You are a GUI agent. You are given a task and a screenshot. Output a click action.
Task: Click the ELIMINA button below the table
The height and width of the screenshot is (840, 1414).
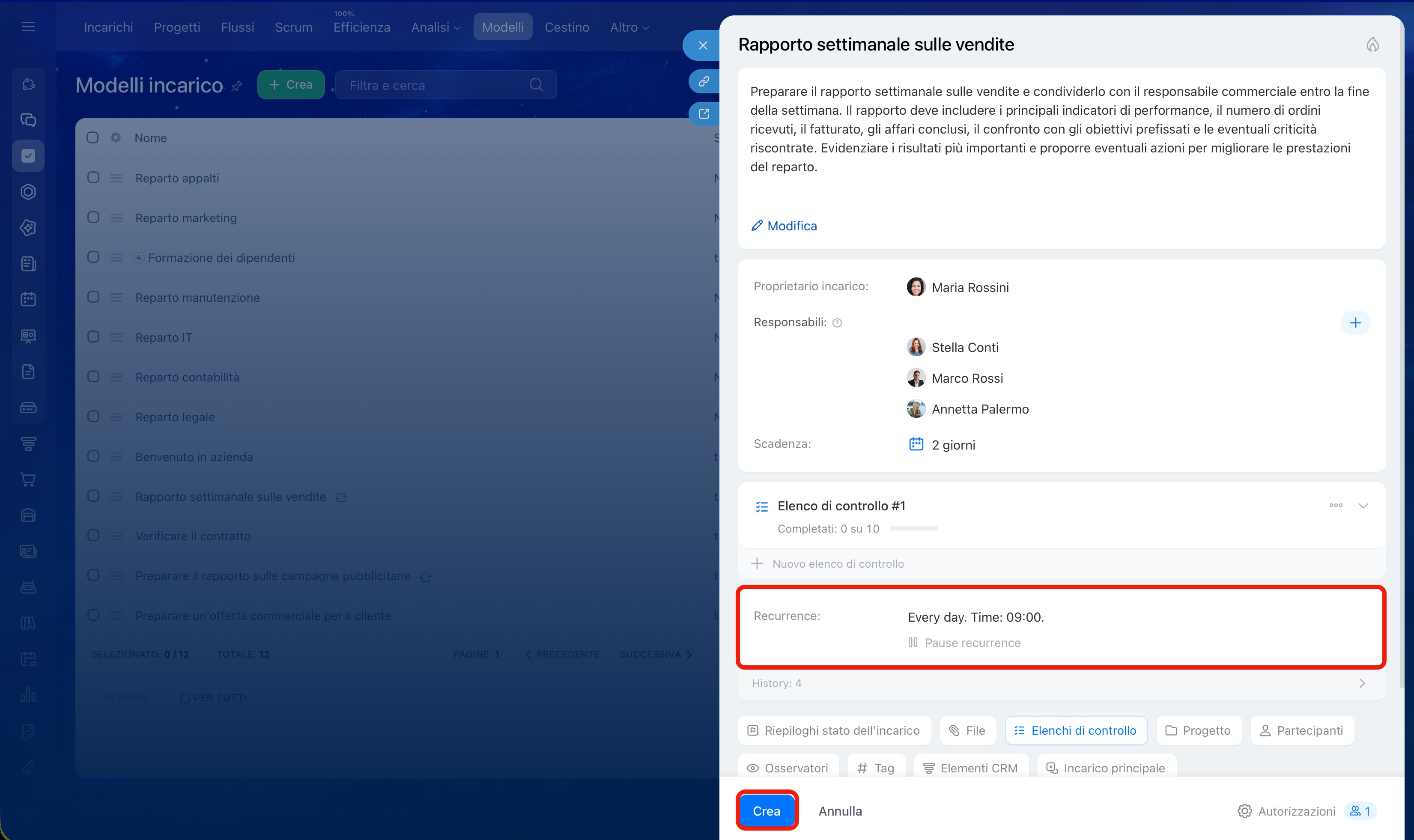125,697
